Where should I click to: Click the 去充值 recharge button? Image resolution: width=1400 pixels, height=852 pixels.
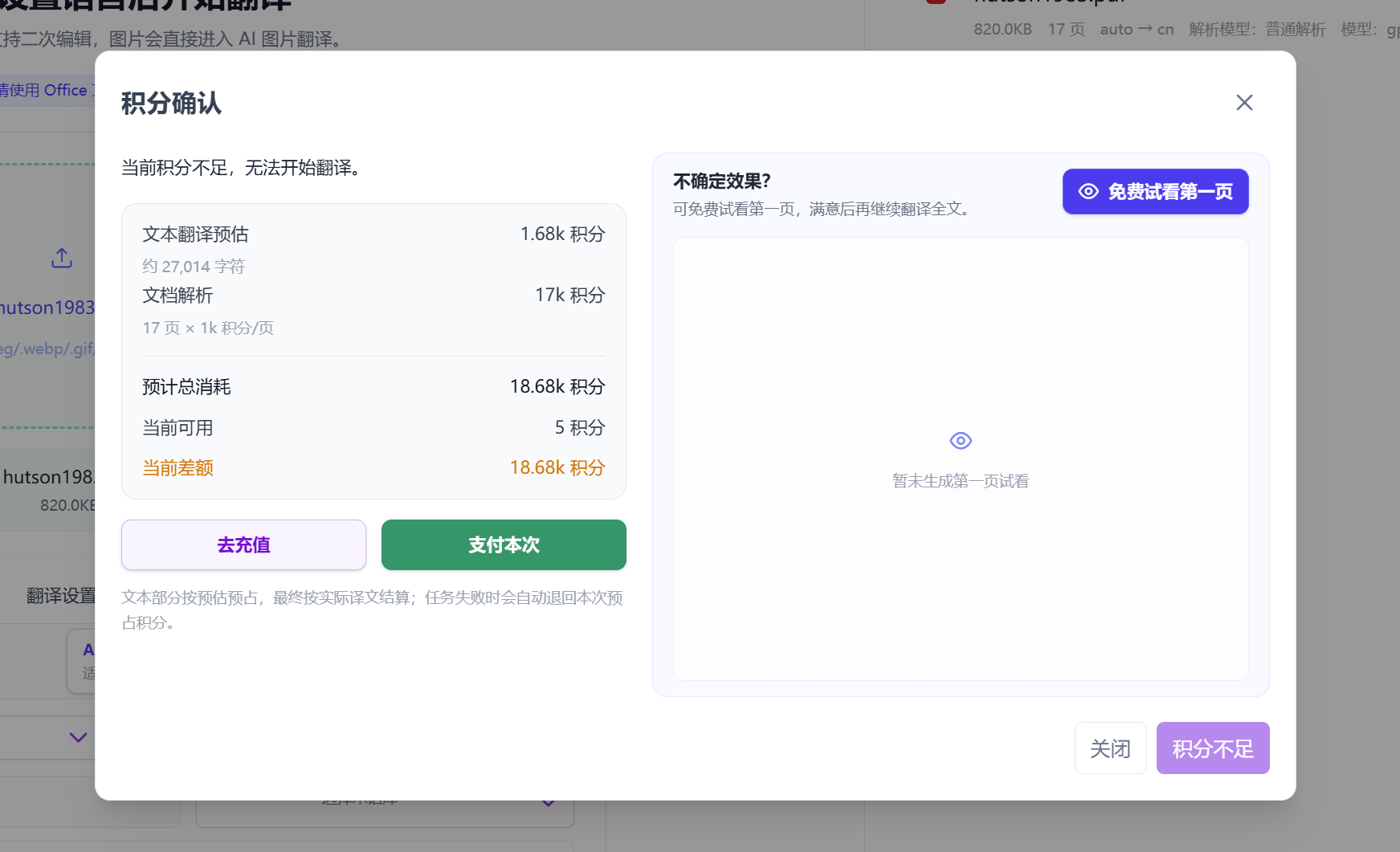click(x=243, y=544)
